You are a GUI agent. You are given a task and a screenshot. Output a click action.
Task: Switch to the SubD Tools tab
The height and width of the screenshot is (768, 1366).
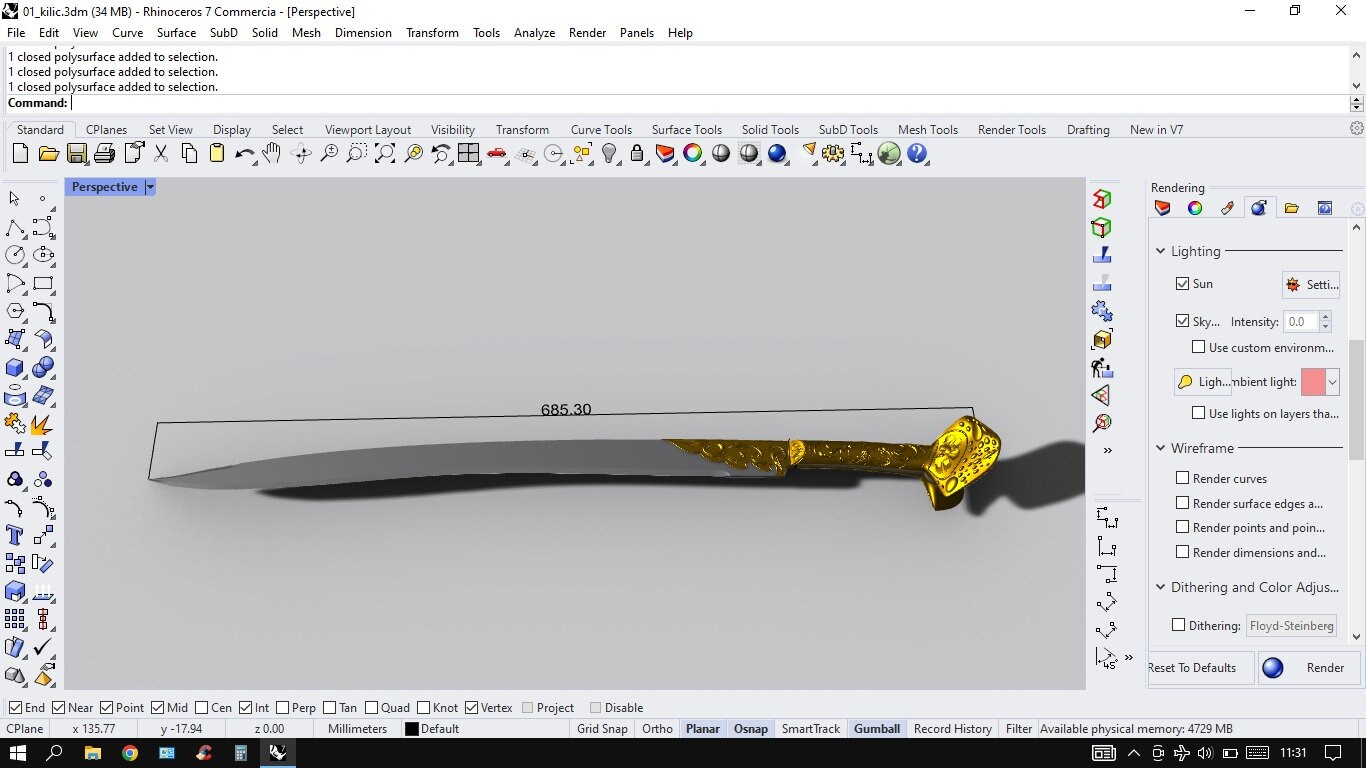[848, 129]
